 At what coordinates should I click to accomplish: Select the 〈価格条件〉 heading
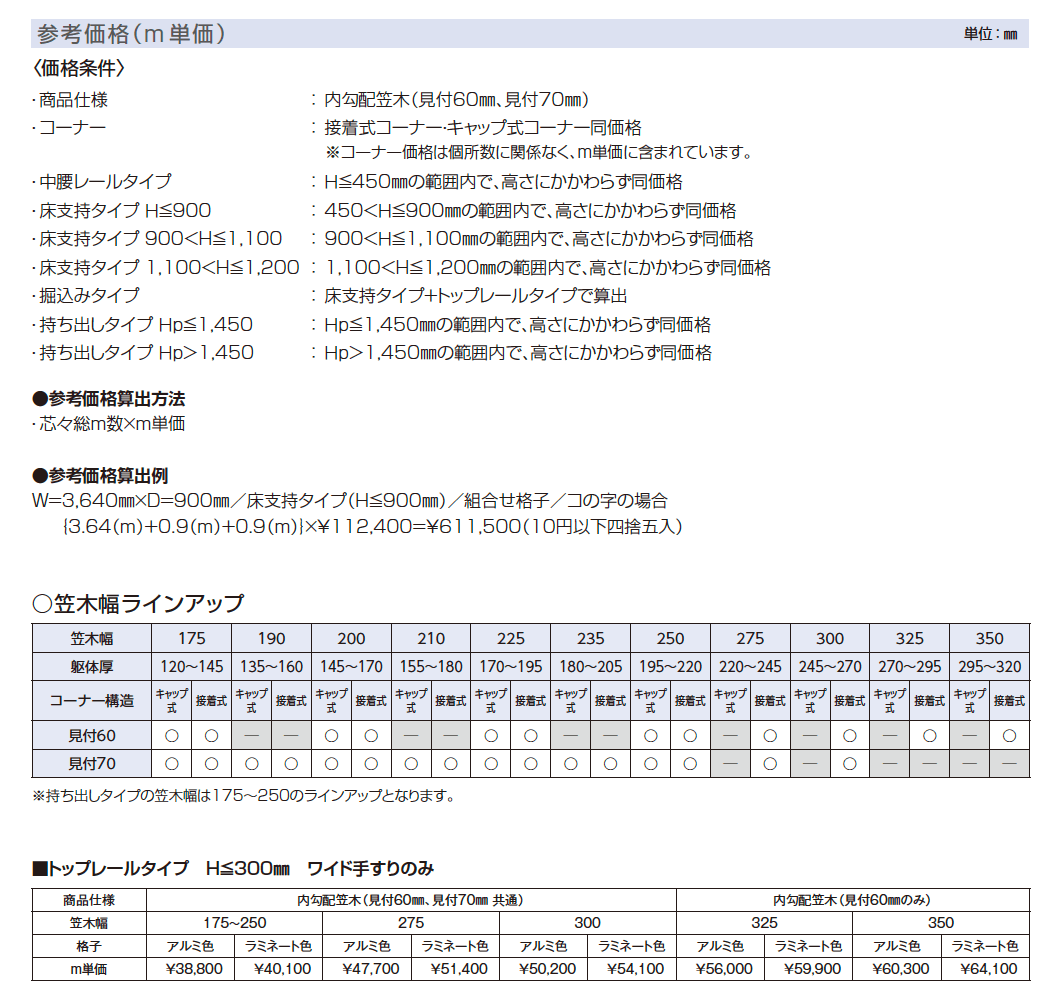[79, 70]
